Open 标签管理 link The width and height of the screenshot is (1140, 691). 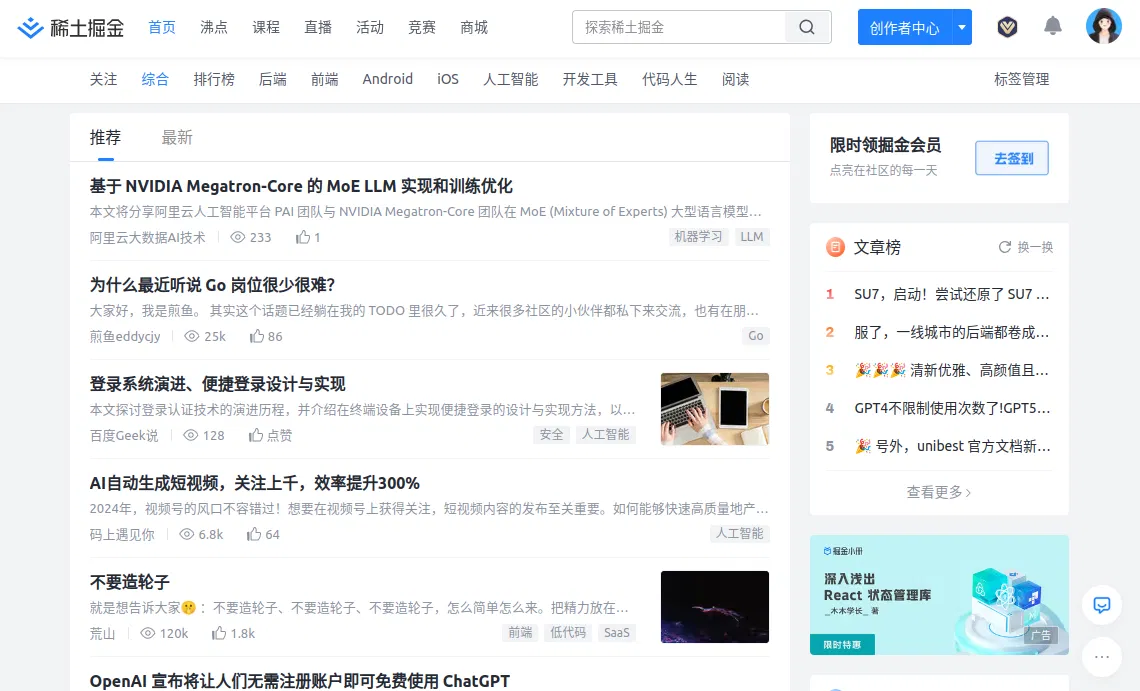click(x=1021, y=79)
